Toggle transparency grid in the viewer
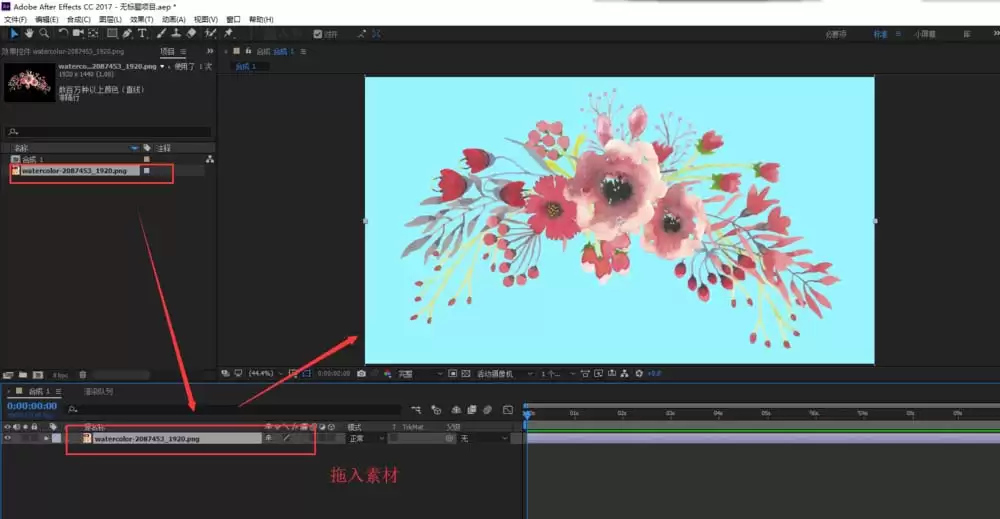 click(x=466, y=374)
